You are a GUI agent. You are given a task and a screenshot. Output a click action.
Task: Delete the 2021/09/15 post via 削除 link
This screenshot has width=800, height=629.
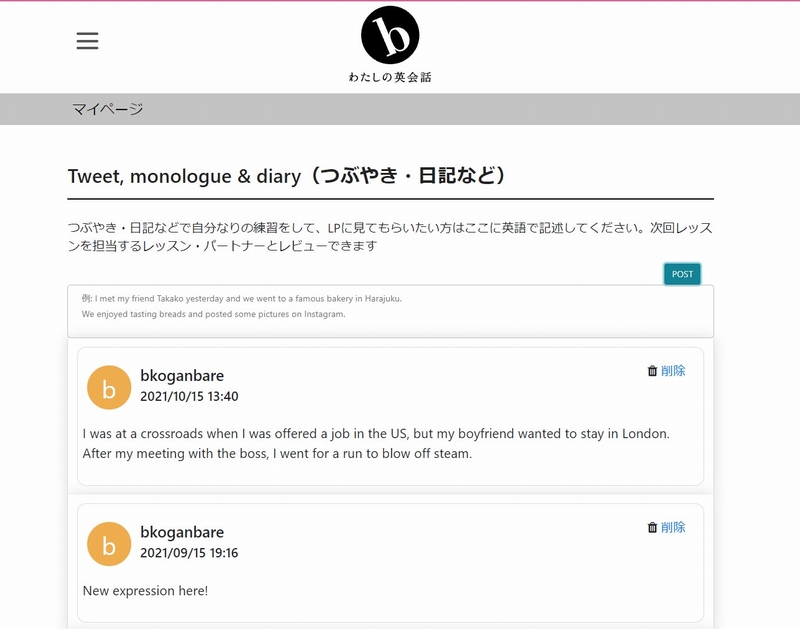pyautogui.click(x=673, y=527)
